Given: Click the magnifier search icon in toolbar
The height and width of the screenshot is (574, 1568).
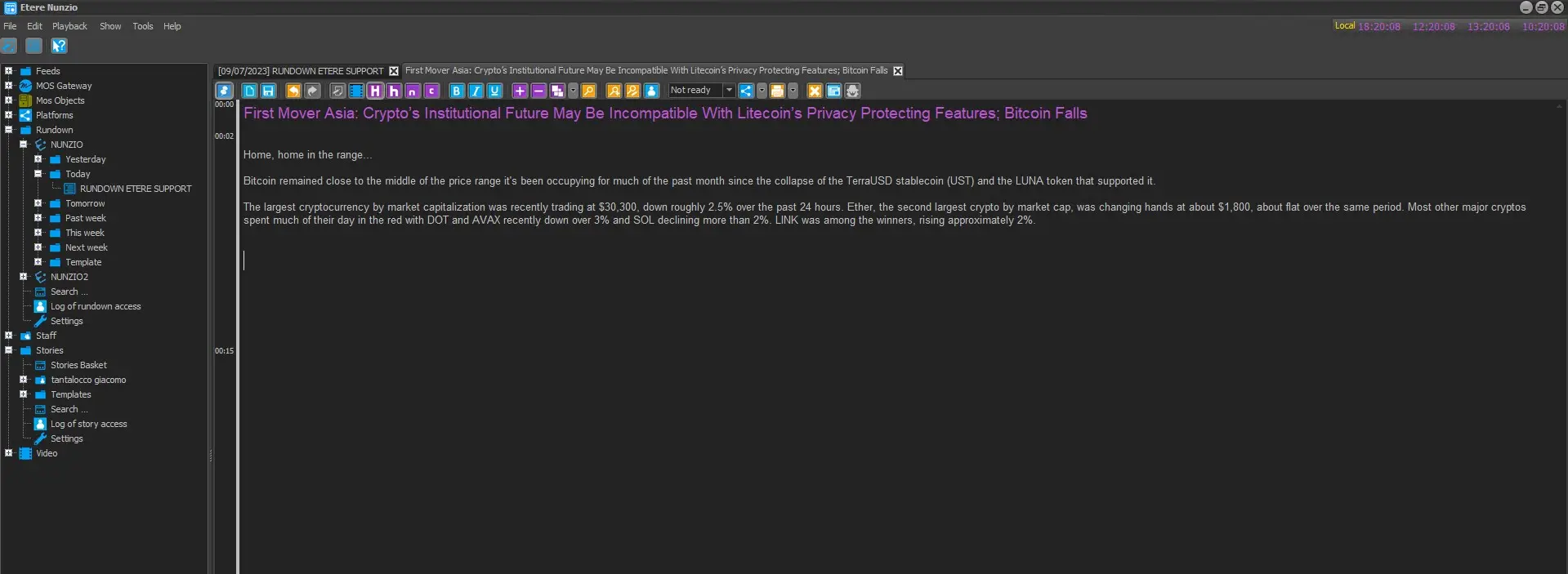Looking at the screenshot, I should 588,91.
